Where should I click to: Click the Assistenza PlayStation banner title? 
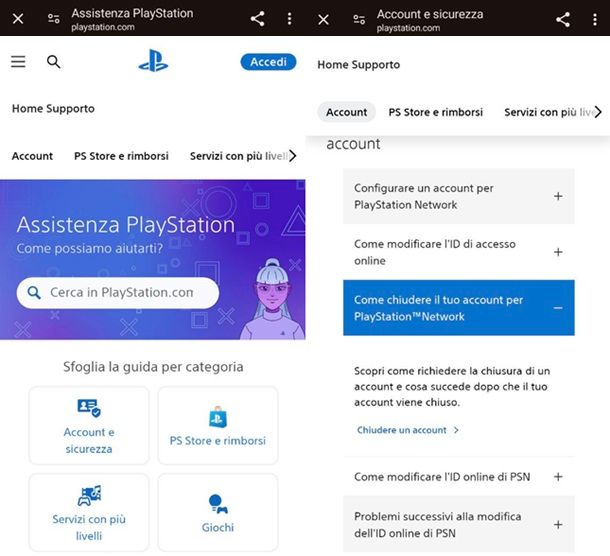pyautogui.click(x=126, y=225)
